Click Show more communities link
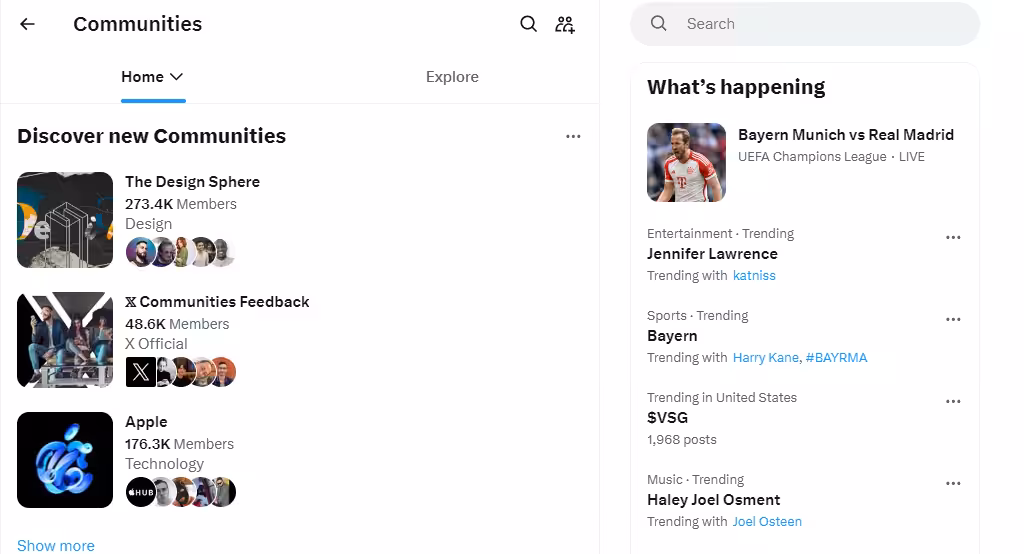The height and width of the screenshot is (554, 1024). click(56, 546)
